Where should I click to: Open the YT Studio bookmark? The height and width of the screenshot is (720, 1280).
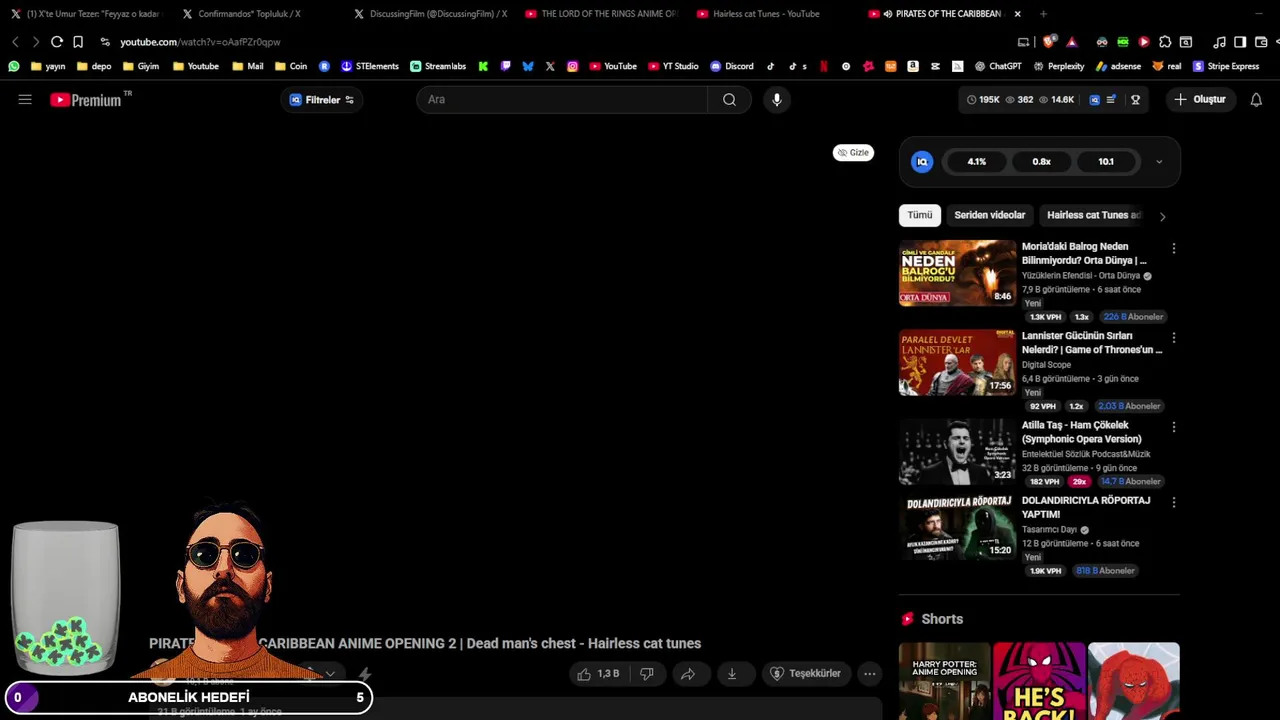pos(673,66)
